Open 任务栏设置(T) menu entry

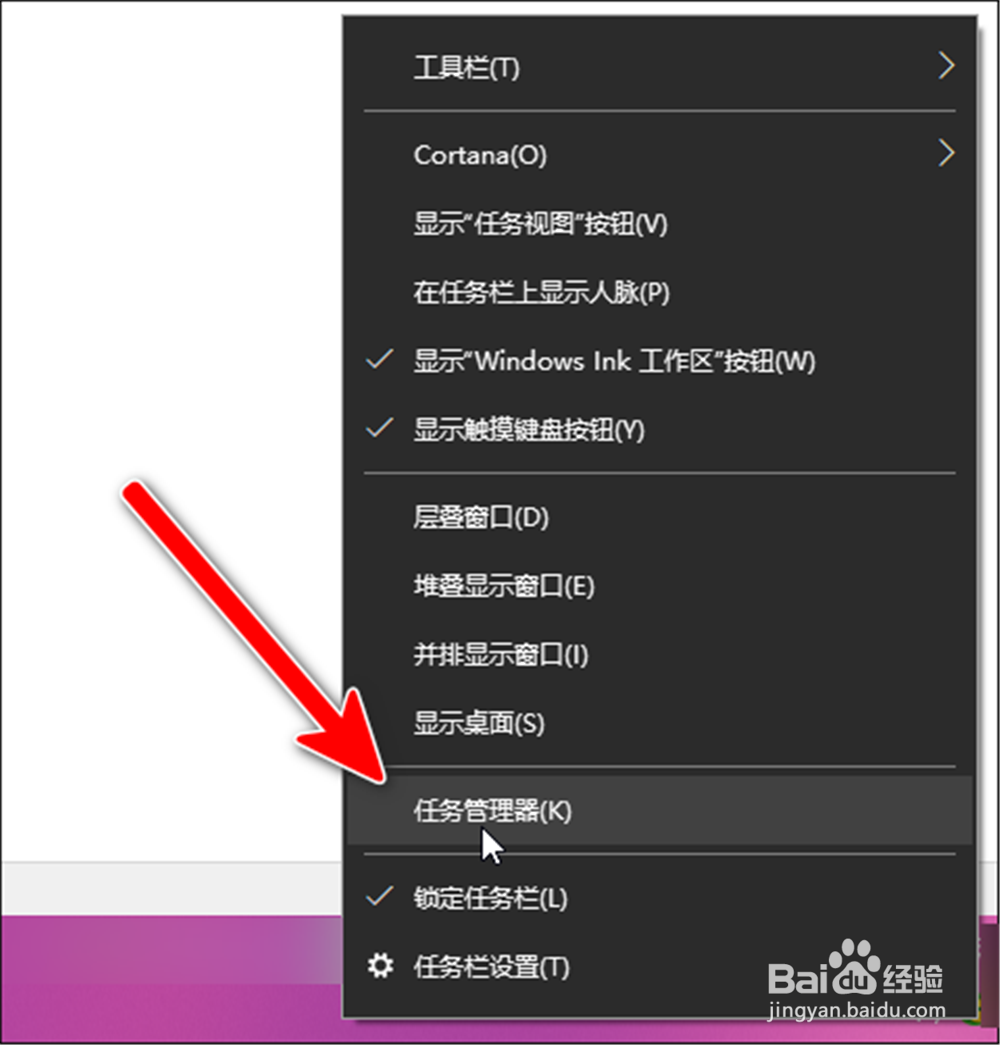pos(659,966)
